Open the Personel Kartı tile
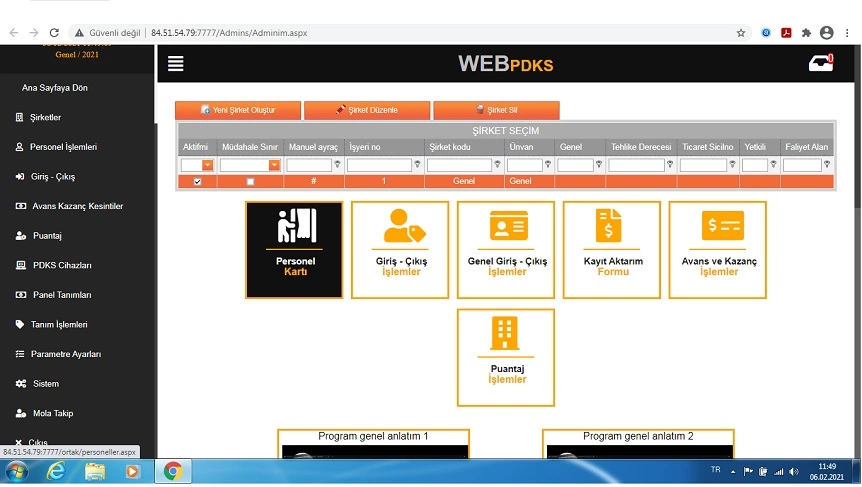The width and height of the screenshot is (862, 487). click(294, 250)
